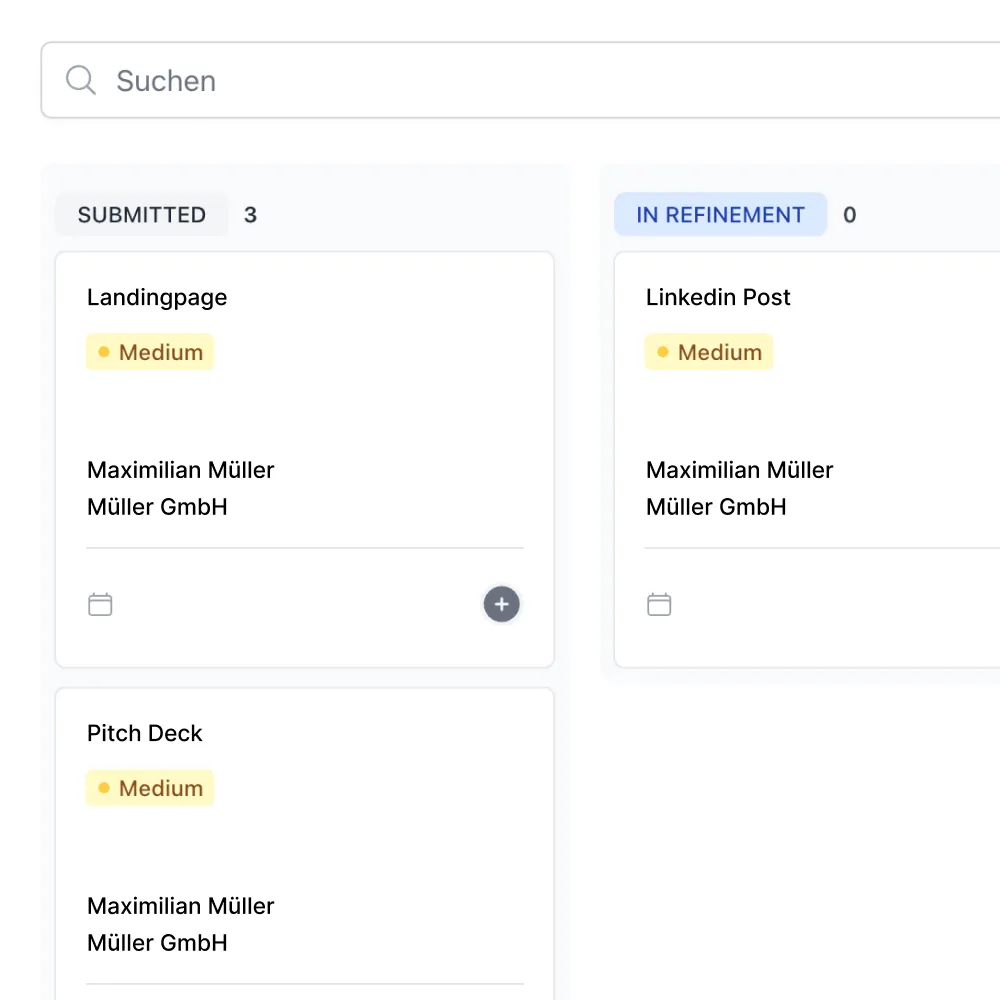
Task: Click Medium priority badge on Linkedin Post
Action: [x=709, y=352]
